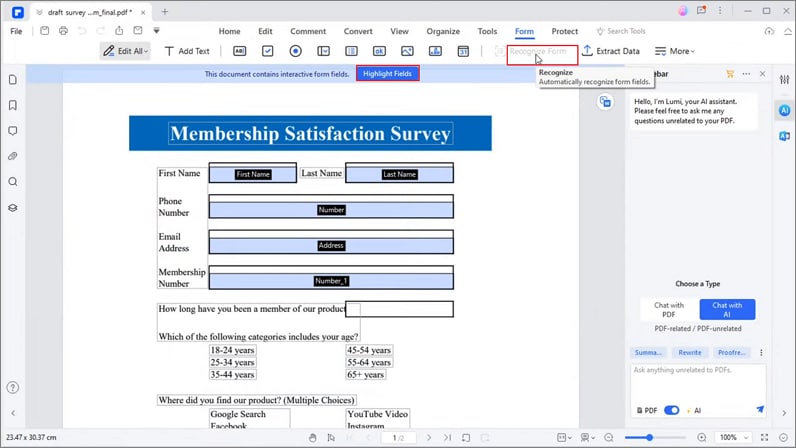Switch to the Organize tab
This screenshot has height=448, width=796.
point(443,31)
